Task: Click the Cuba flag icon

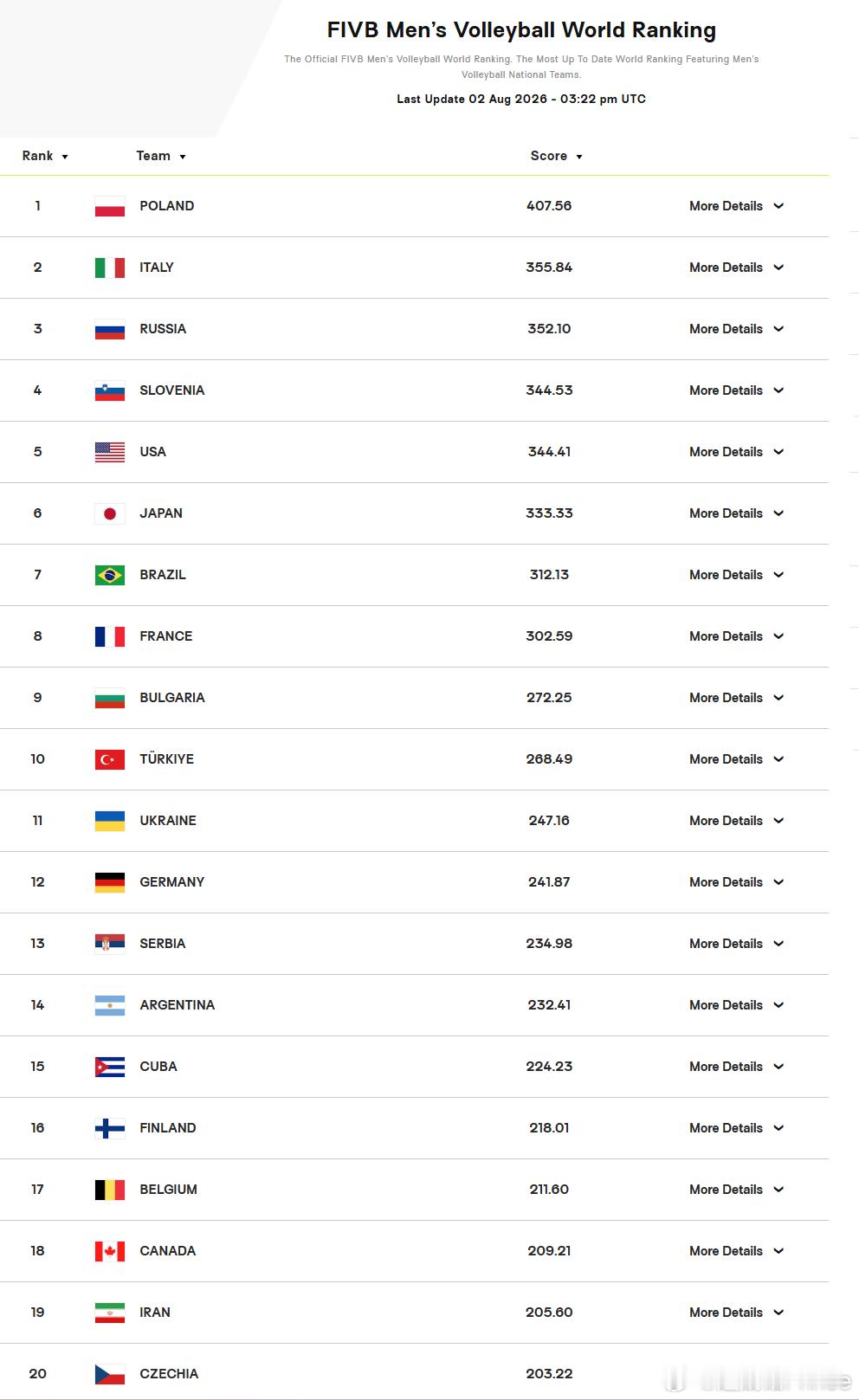Action: click(x=110, y=1067)
